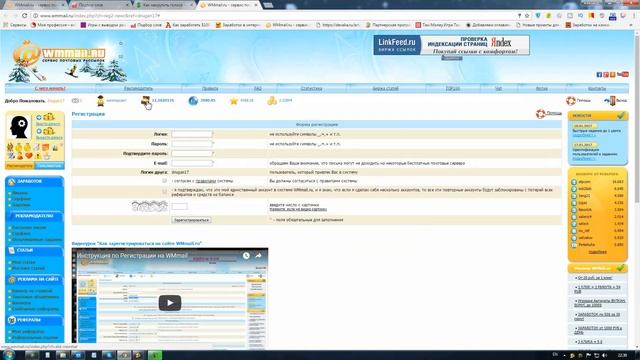The height and width of the screenshot is (360, 640).
Task: Click the lifebuoy help icon near exit
Action: click(571, 100)
